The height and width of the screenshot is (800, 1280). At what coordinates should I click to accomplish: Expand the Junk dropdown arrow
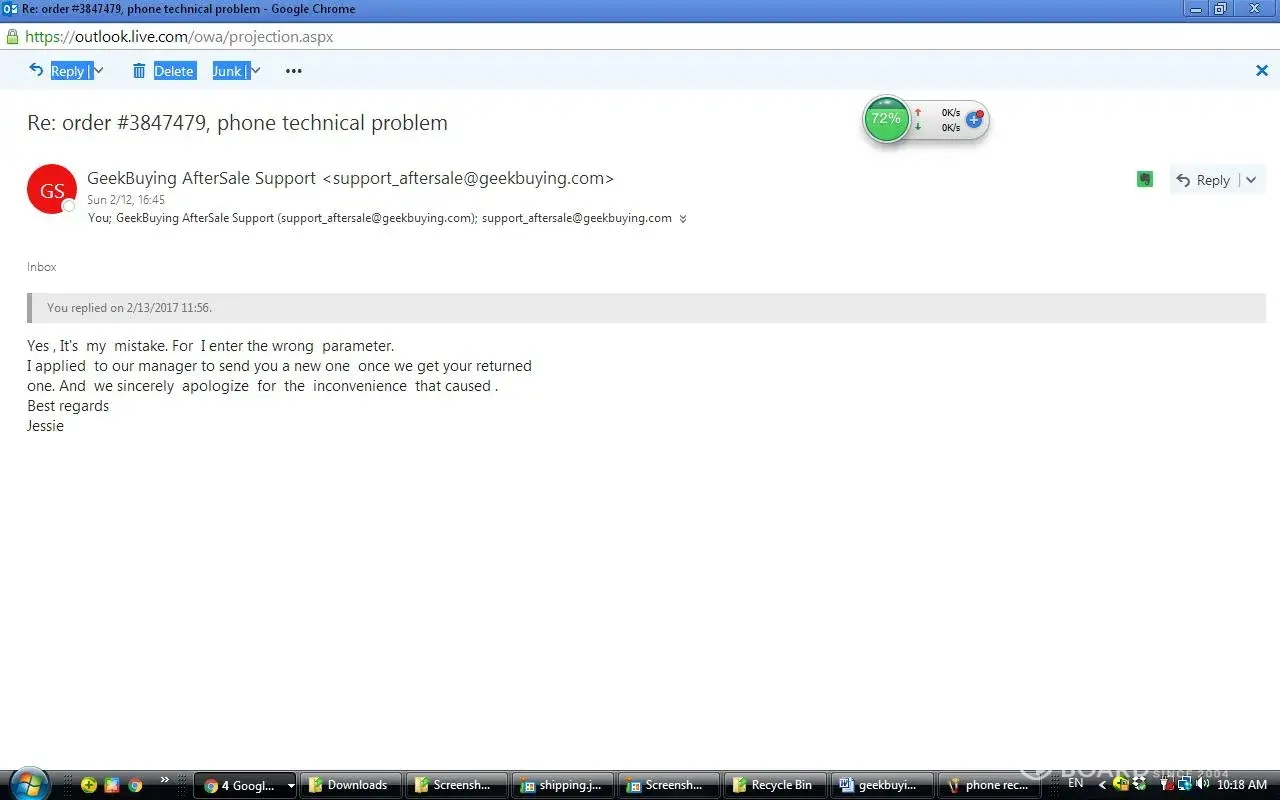(x=256, y=71)
